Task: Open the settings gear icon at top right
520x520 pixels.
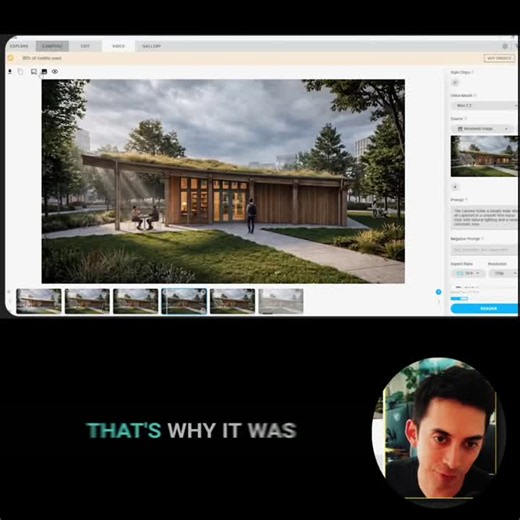Action: coord(505,46)
